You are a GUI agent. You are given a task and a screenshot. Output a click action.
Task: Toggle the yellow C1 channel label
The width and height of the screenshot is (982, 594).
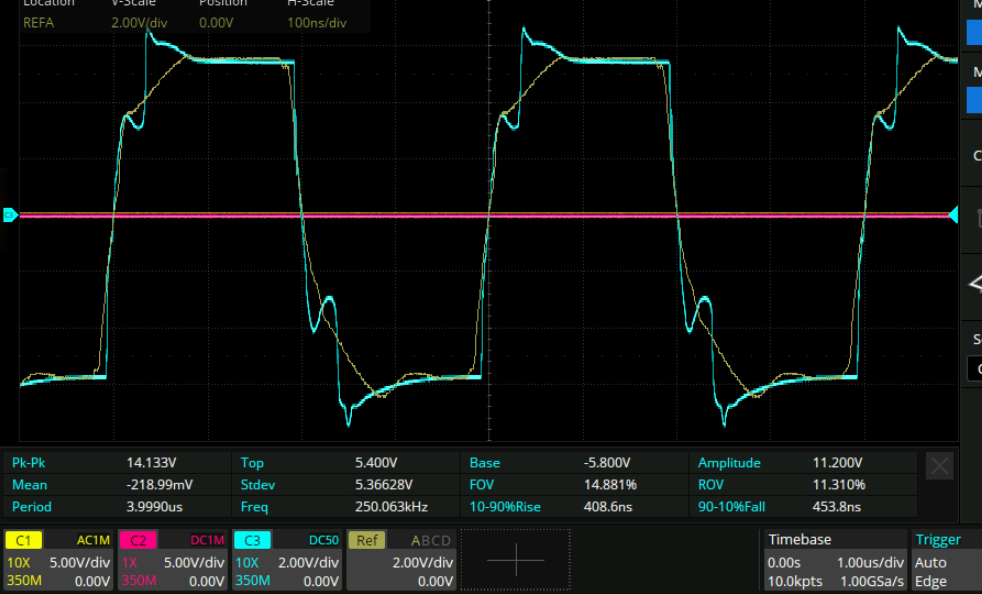pyautogui.click(x=24, y=540)
